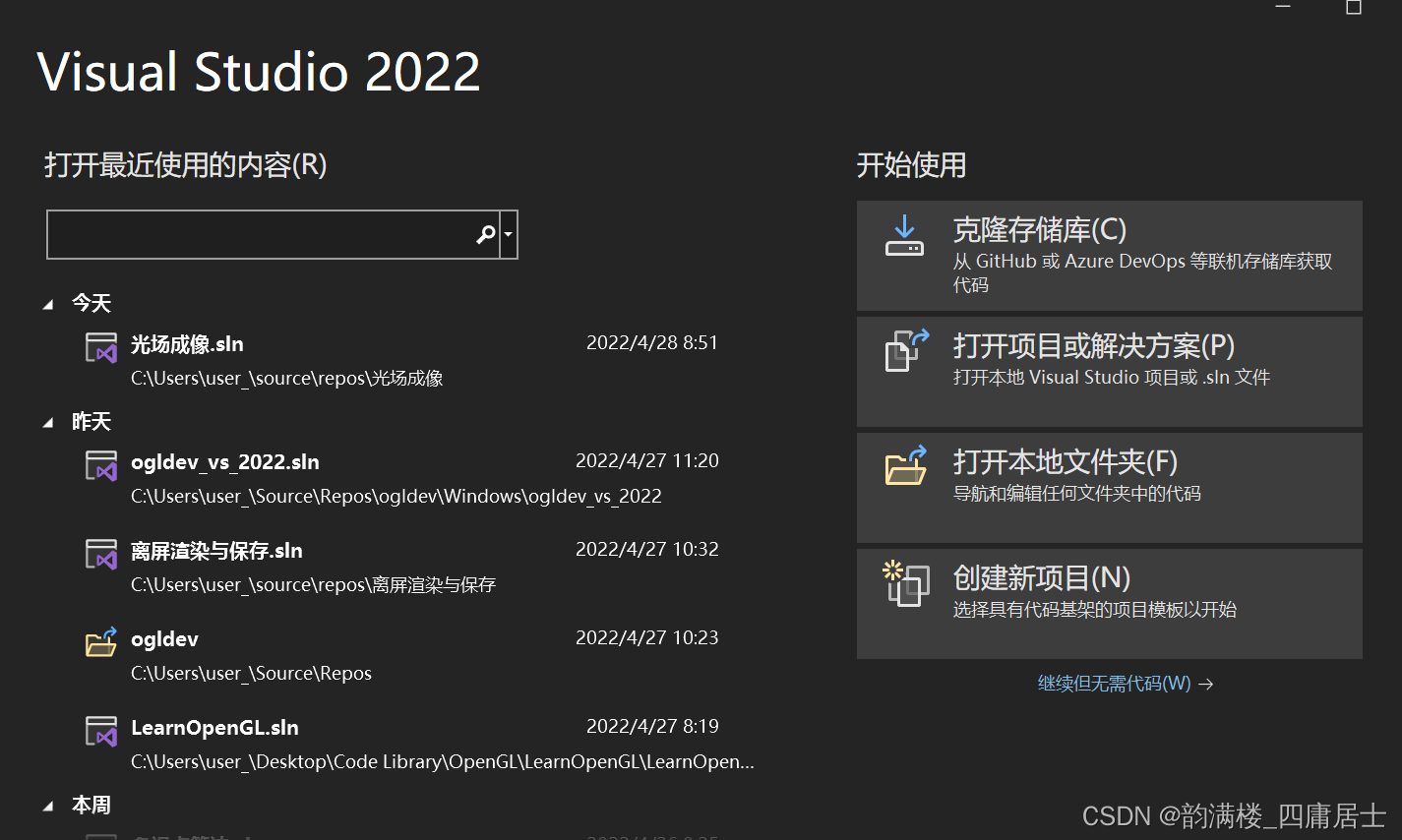Viewport: 1402px width, 840px height.
Task: Open recent solution 离屏渲染与保存.sln
Action: [x=216, y=551]
